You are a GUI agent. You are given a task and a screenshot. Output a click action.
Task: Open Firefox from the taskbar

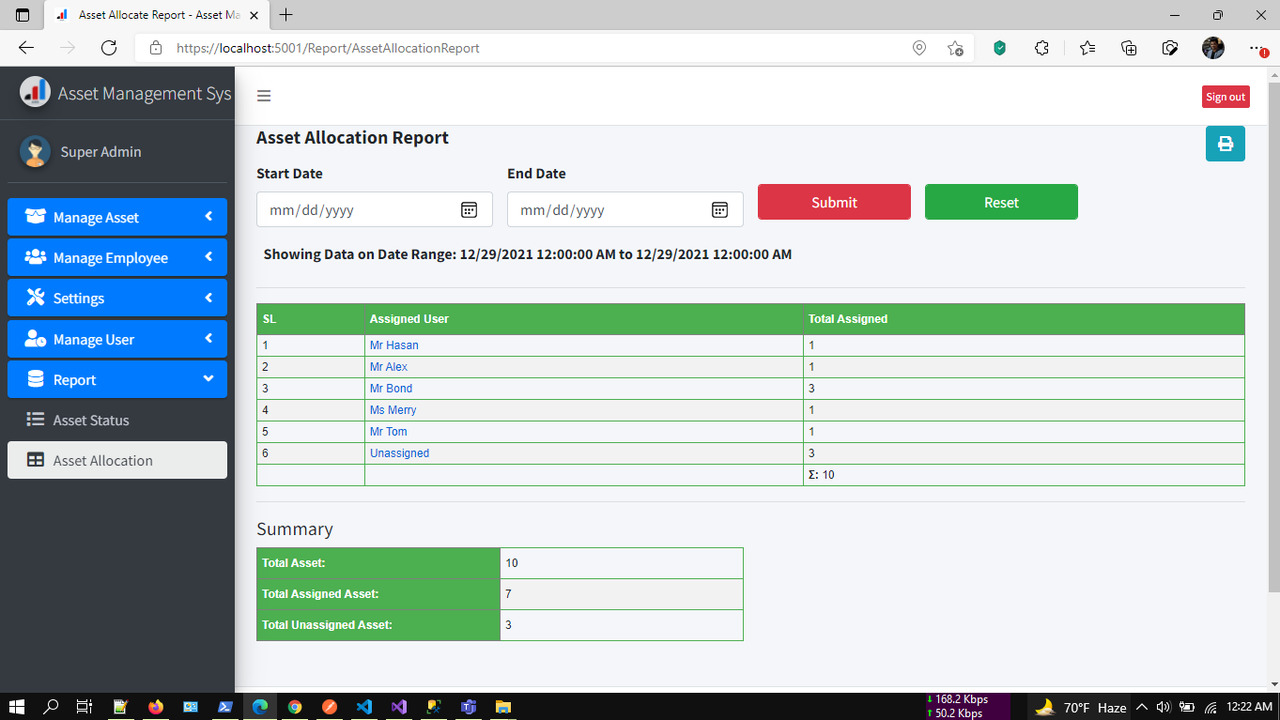(155, 707)
